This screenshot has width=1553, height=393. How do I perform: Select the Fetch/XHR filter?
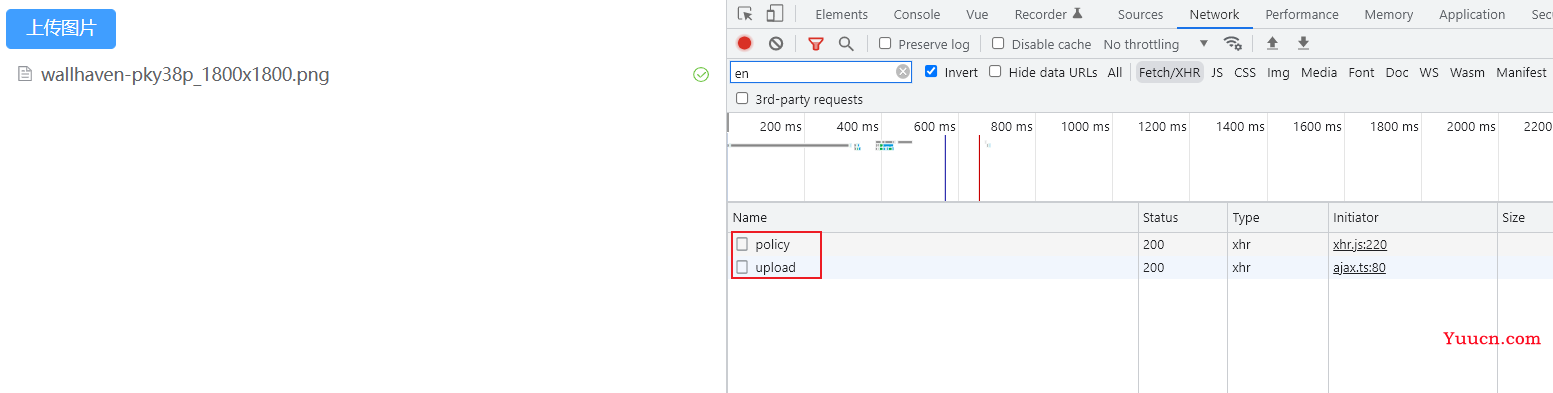1169,72
